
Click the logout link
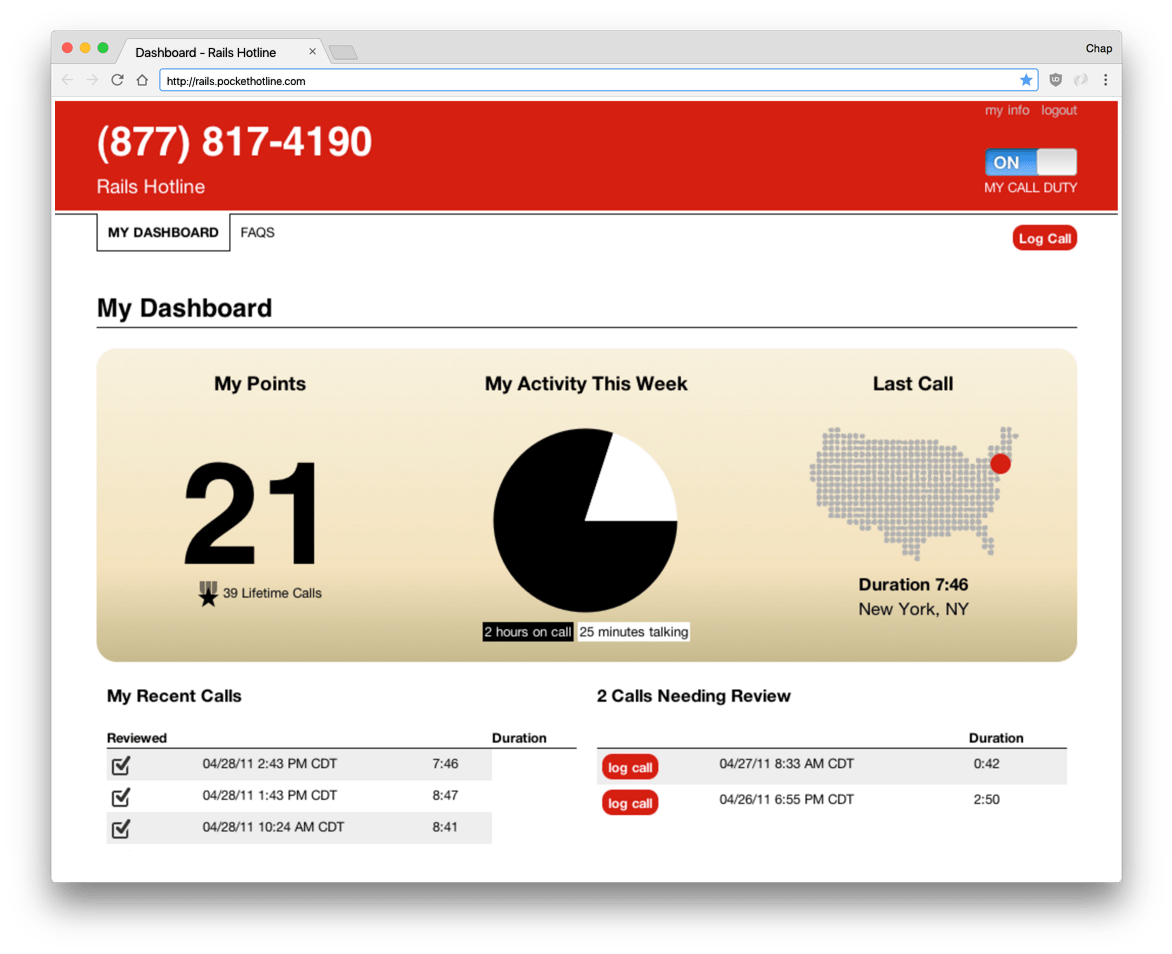pyautogui.click(x=1059, y=110)
